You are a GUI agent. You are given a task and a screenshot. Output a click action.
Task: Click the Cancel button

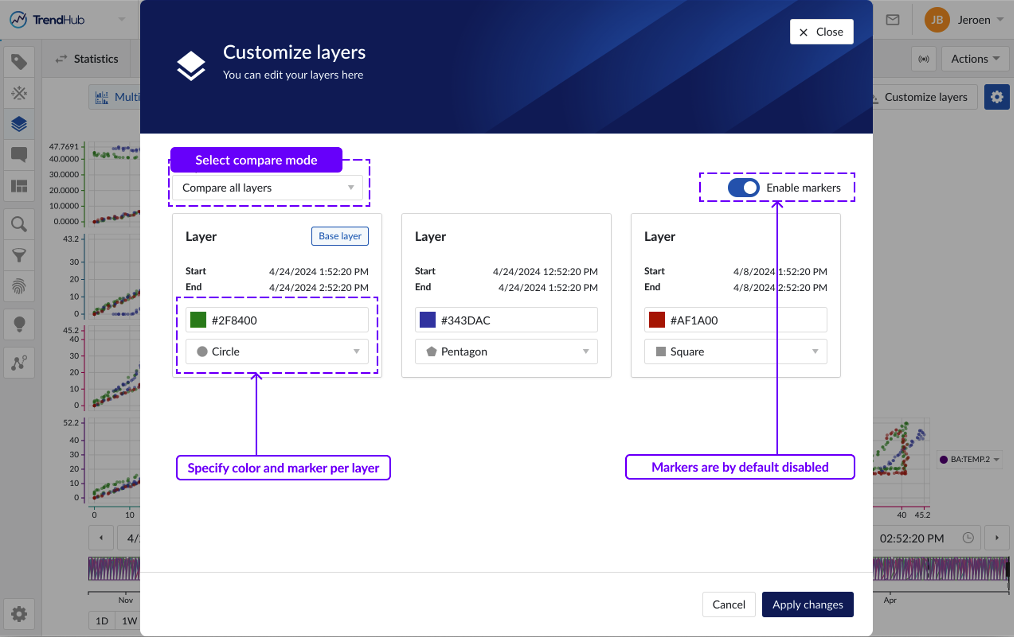click(x=729, y=604)
